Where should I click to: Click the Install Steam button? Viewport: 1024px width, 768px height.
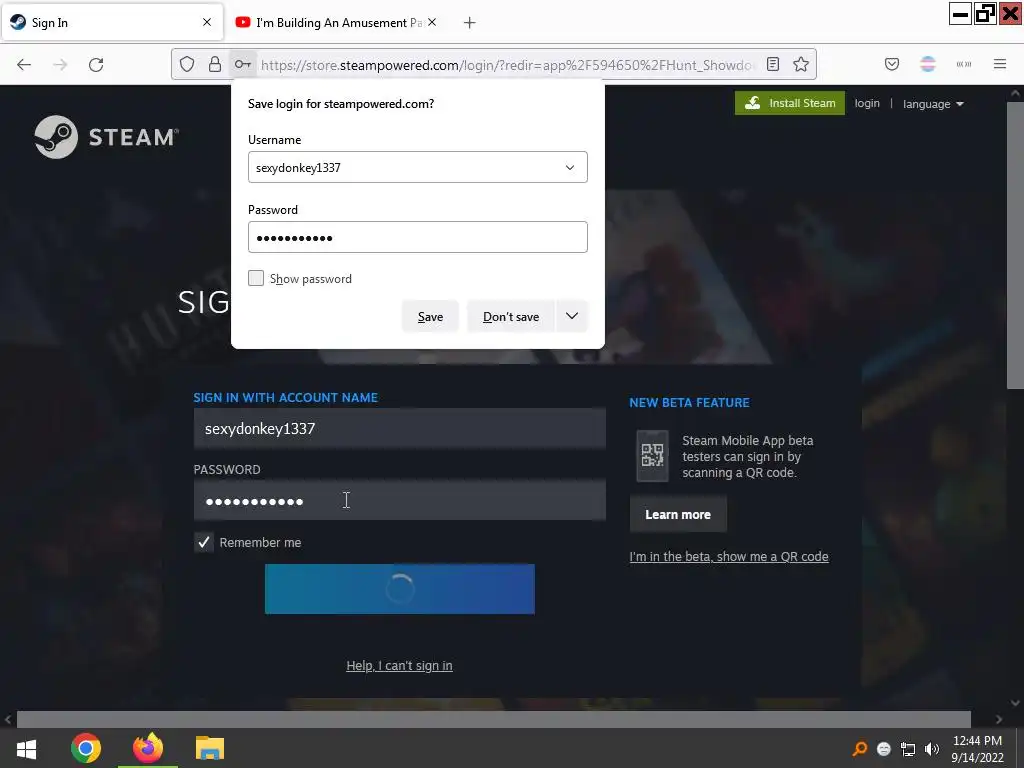pyautogui.click(x=790, y=103)
